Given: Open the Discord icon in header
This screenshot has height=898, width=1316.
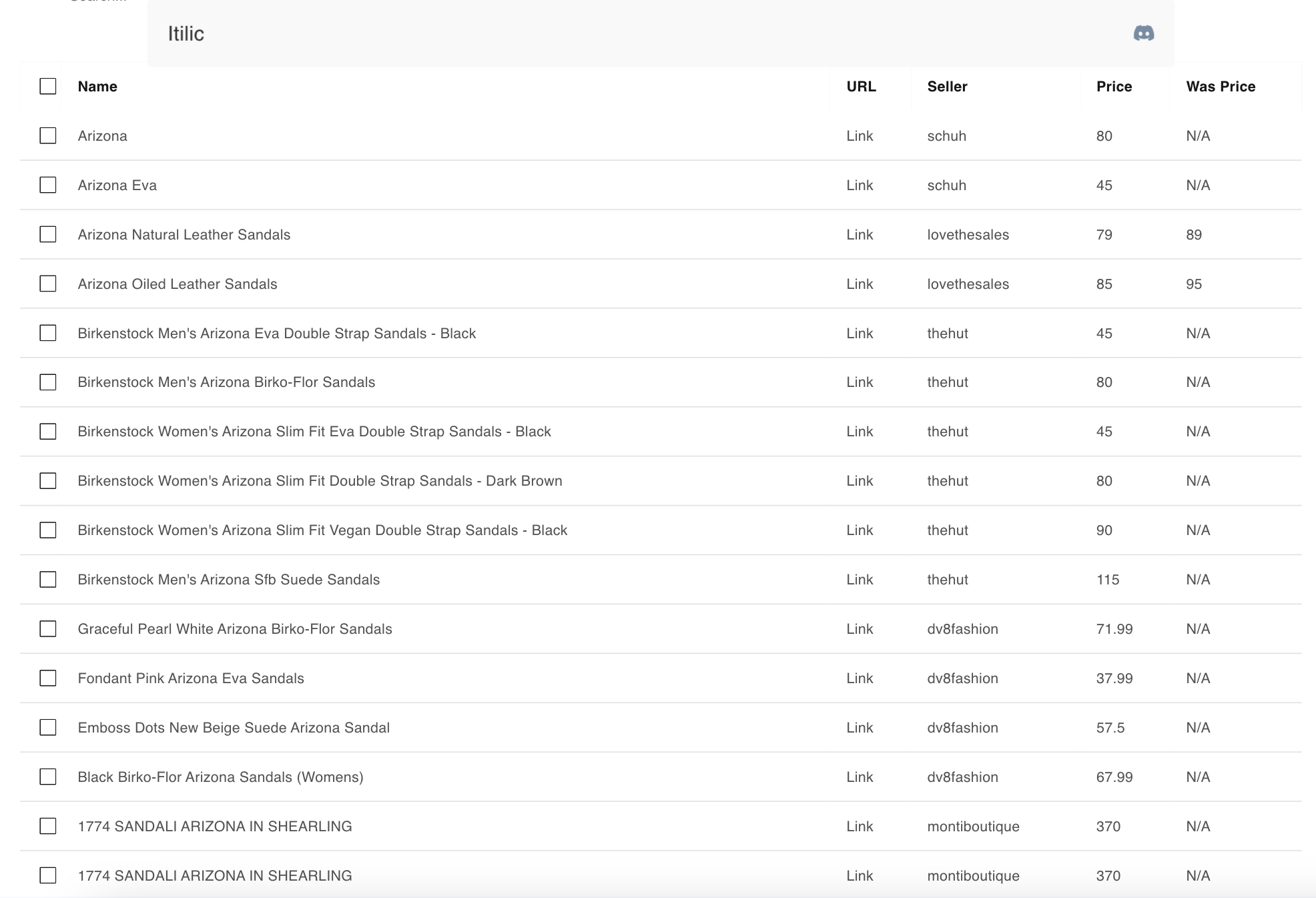Looking at the screenshot, I should (1144, 33).
